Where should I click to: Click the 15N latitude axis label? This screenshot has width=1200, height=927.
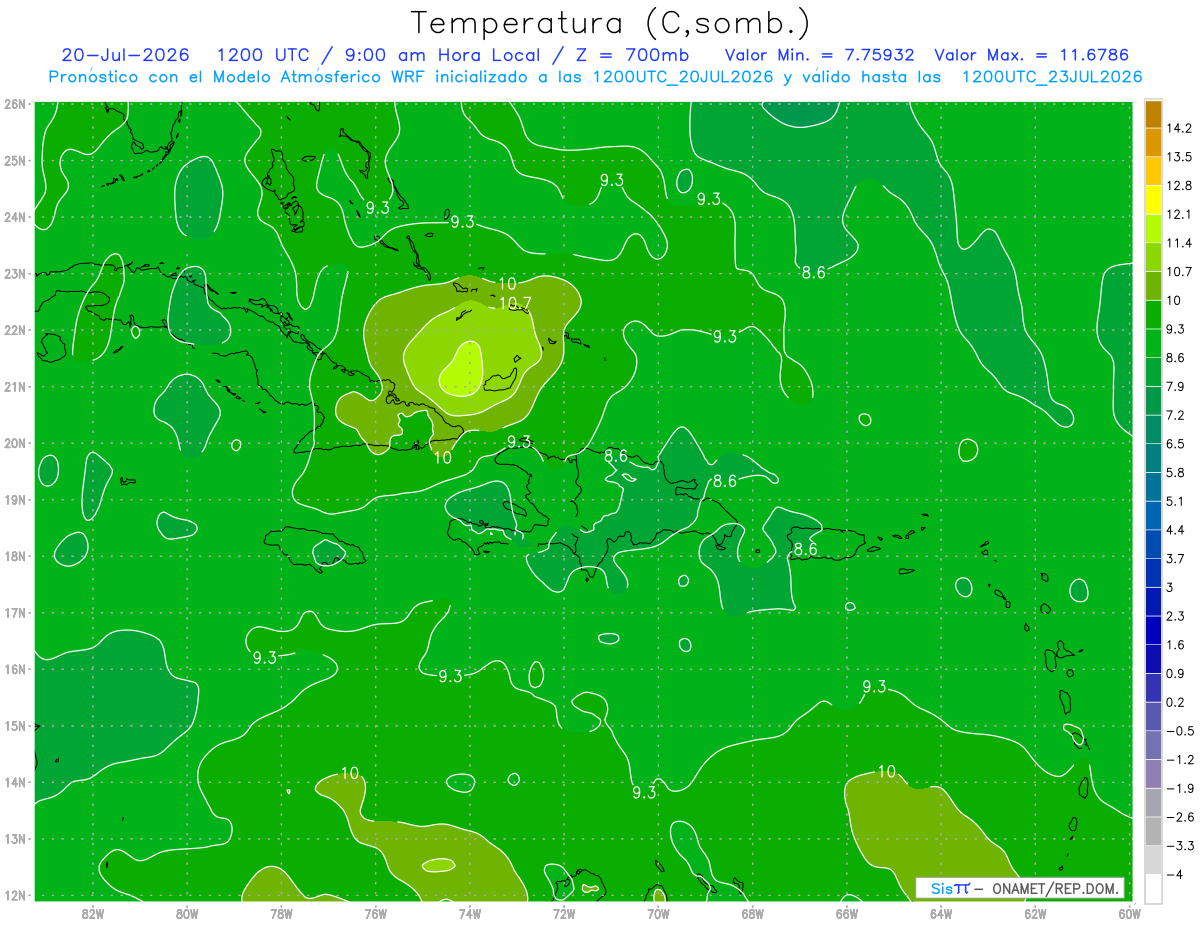click(15, 725)
